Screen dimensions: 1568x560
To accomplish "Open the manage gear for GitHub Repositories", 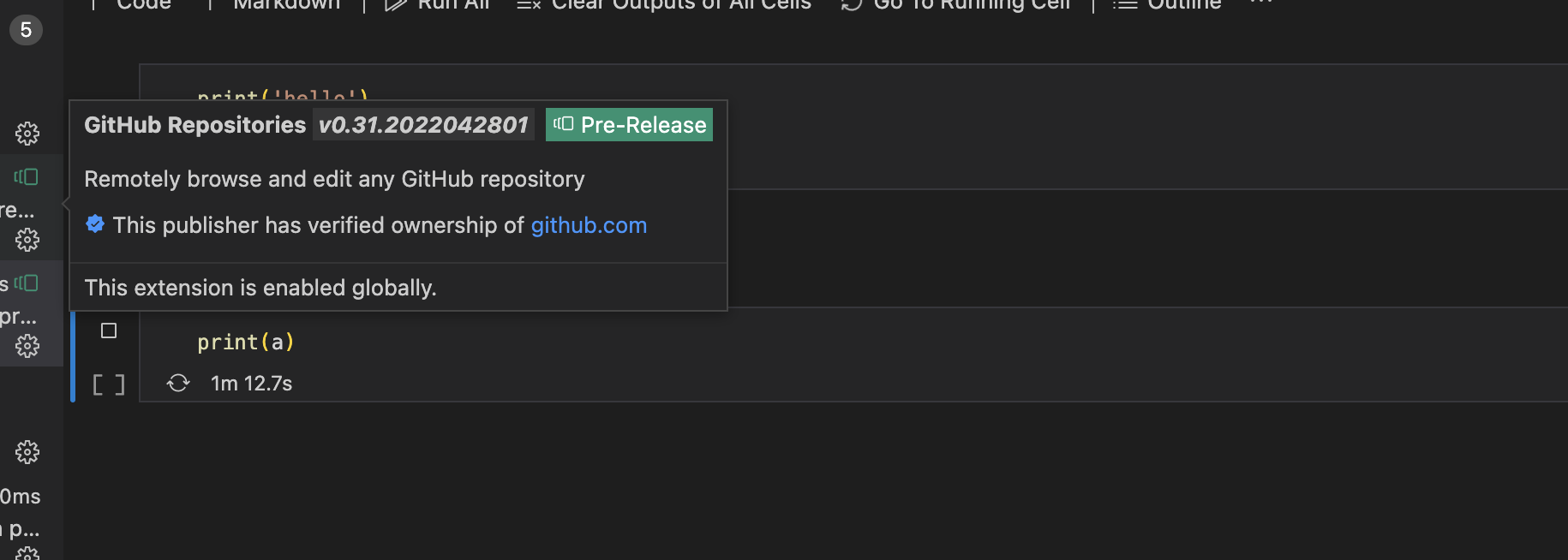I will click(28, 241).
